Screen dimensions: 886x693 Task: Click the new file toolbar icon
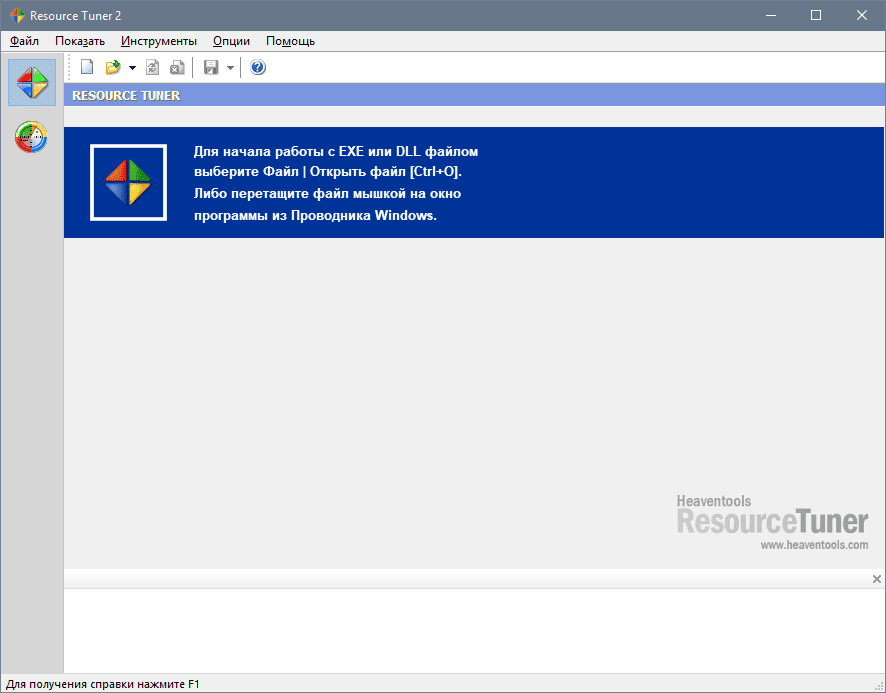[87, 68]
